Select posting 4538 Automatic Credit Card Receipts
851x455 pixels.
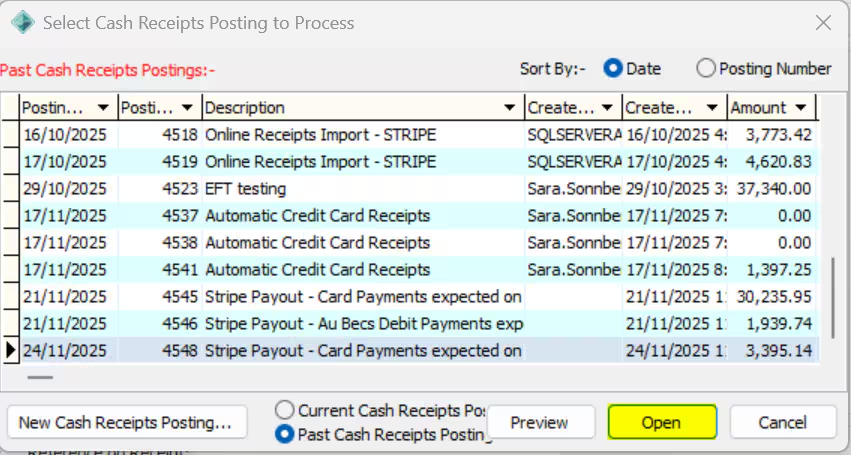tap(363, 243)
